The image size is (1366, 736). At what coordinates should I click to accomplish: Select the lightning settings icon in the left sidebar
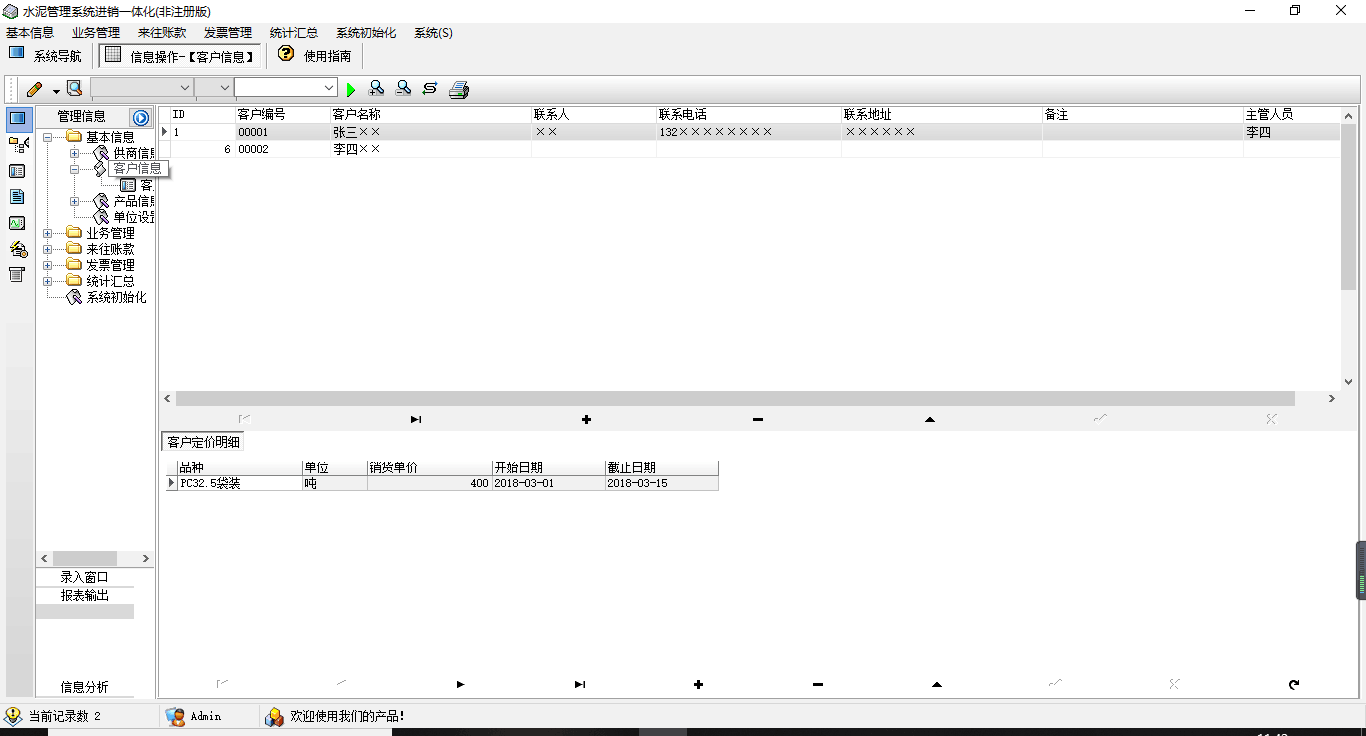coord(18,249)
